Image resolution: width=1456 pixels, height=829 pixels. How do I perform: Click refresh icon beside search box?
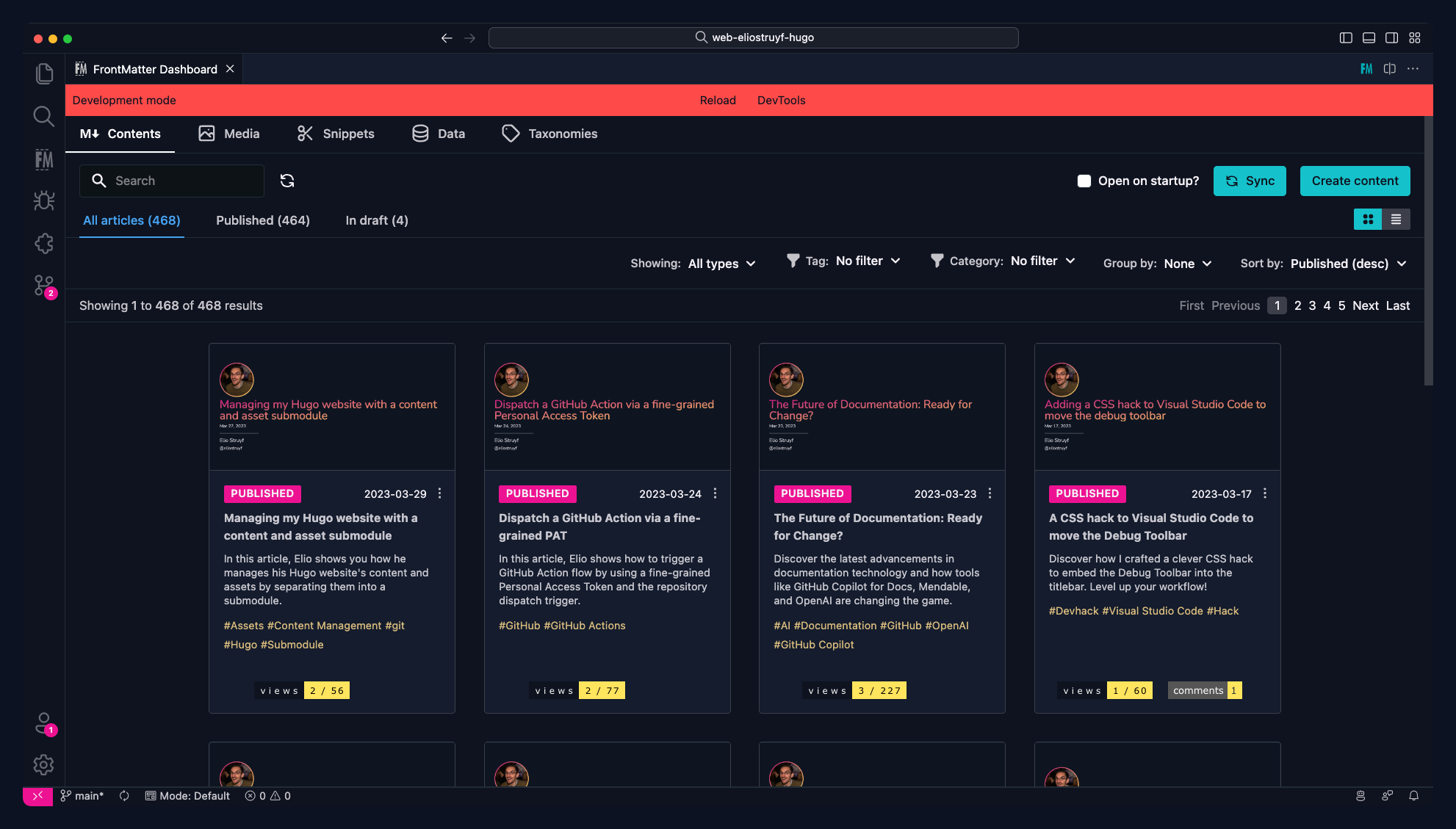point(287,181)
